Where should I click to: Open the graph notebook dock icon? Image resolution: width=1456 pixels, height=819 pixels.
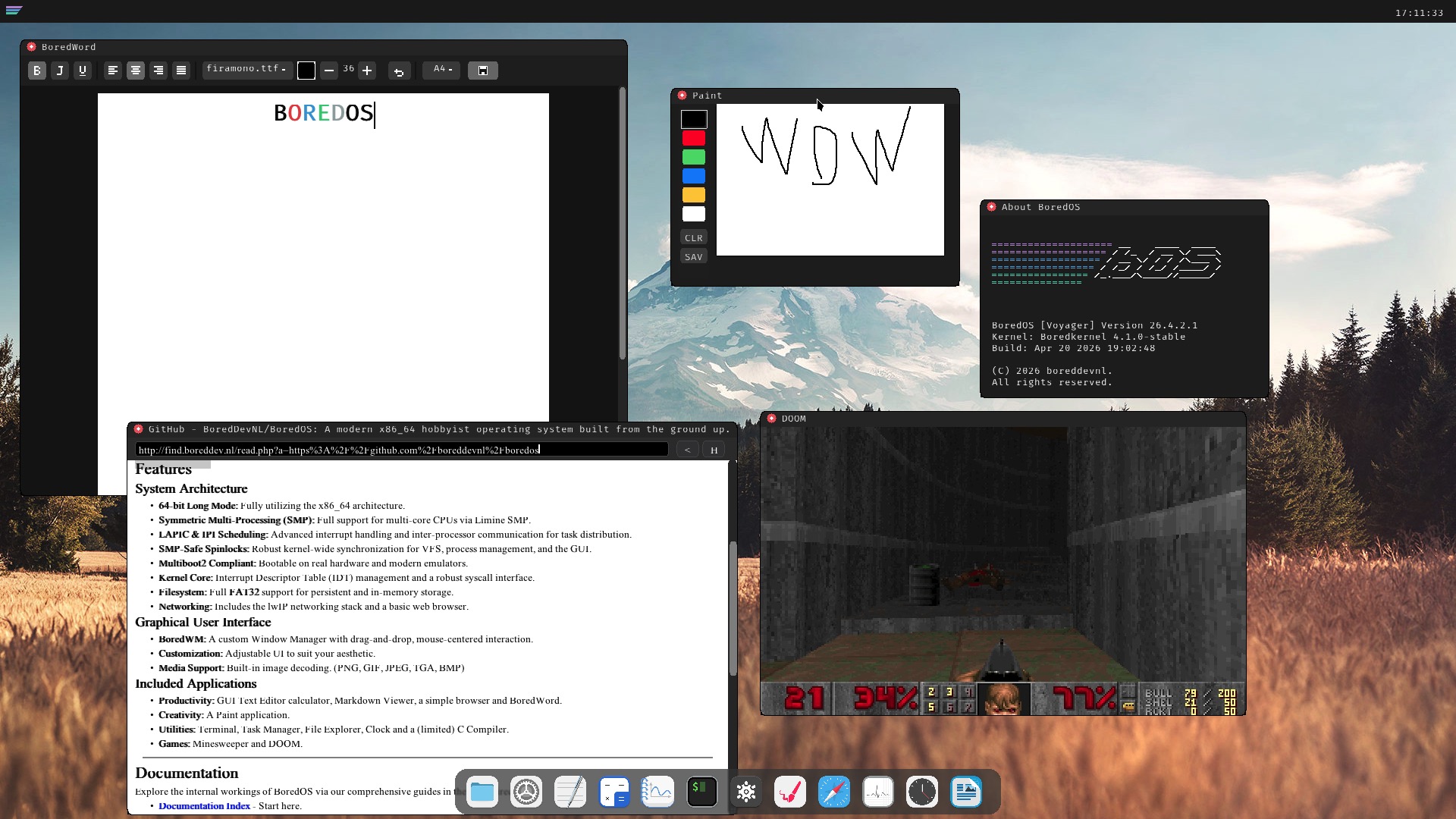pos(658,792)
